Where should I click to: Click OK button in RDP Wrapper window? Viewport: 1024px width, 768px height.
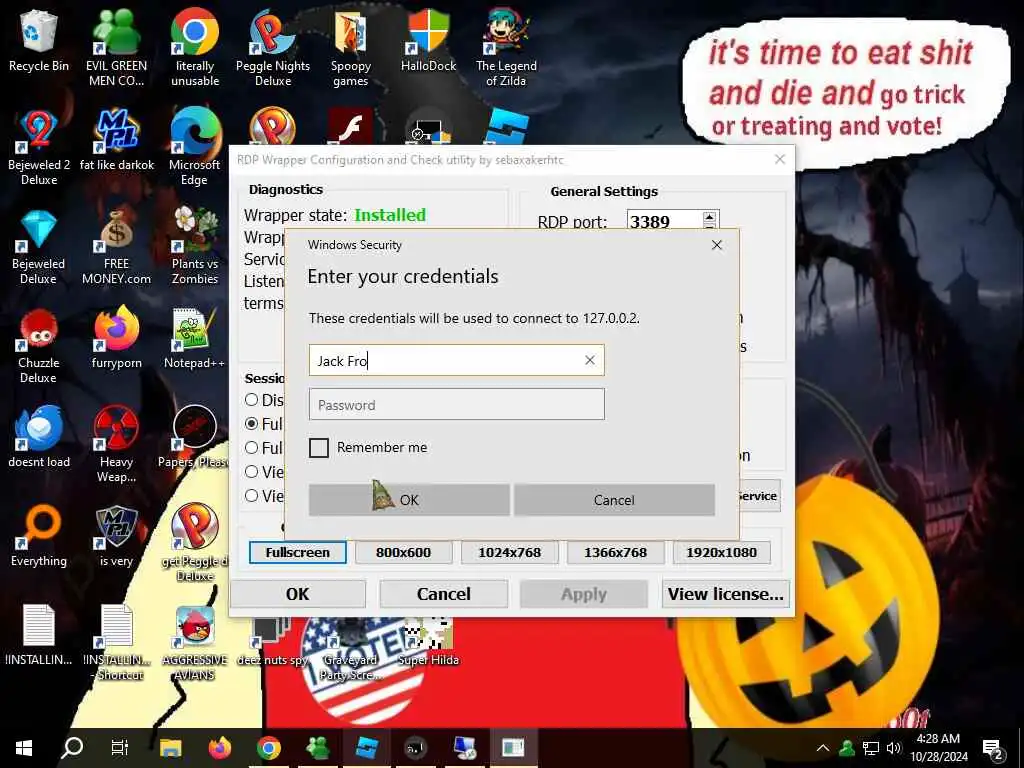[x=298, y=594]
